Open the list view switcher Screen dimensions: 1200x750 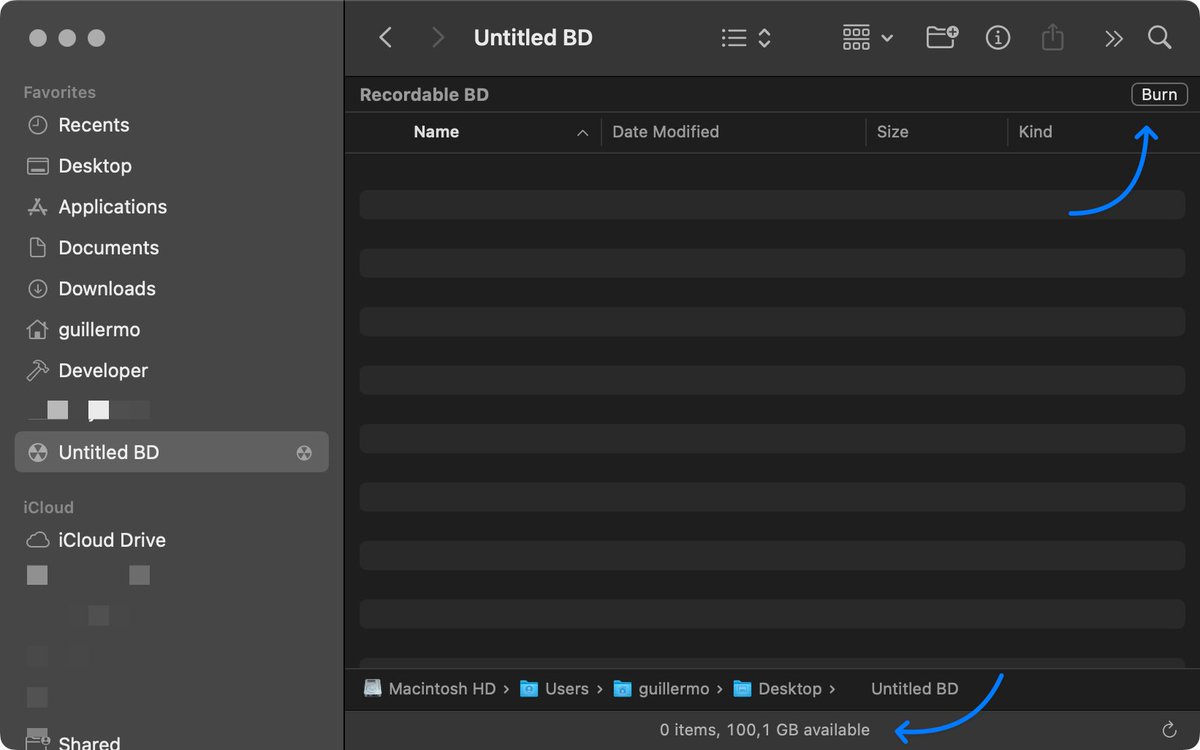click(745, 38)
